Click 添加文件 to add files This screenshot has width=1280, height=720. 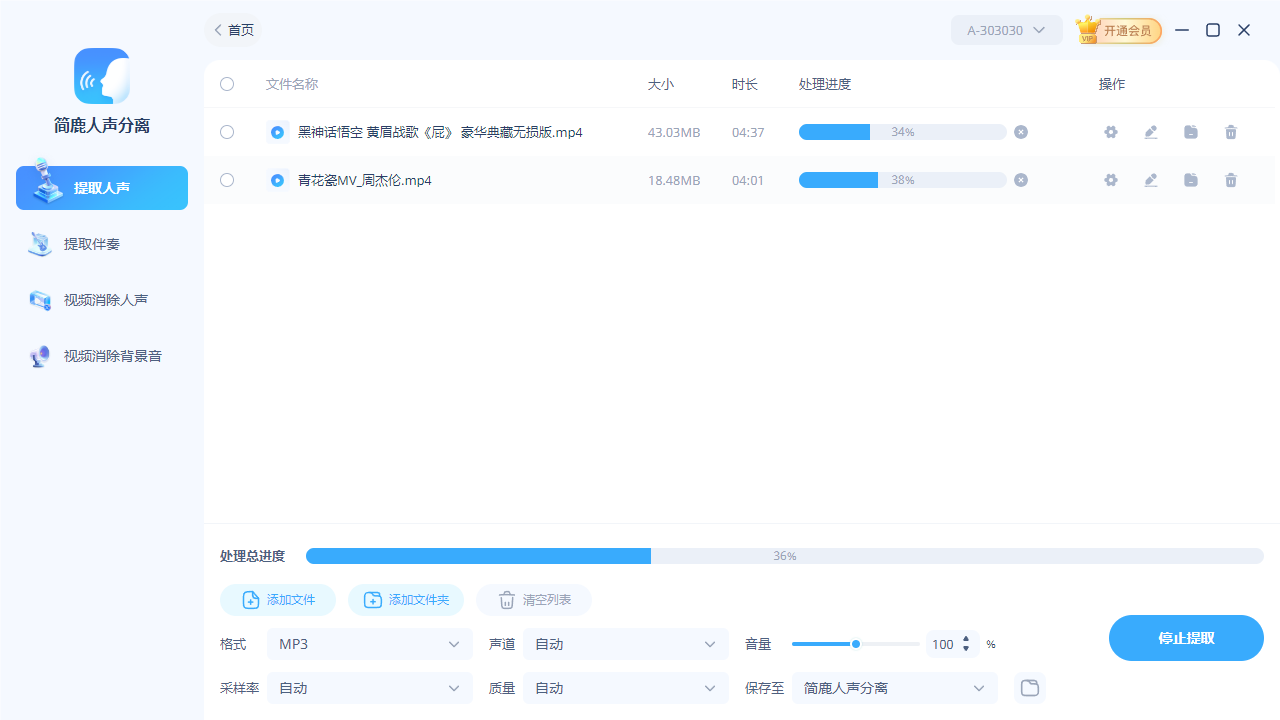(x=277, y=600)
